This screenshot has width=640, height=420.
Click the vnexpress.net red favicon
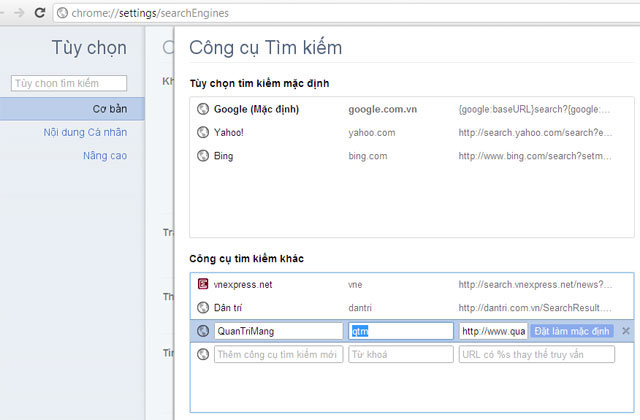[203, 284]
